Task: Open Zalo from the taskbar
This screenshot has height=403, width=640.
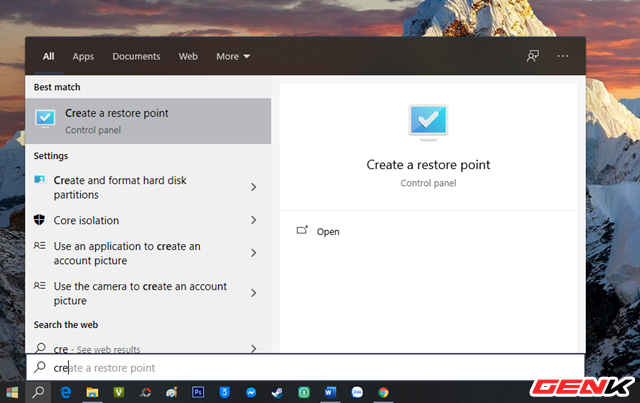Action: [357, 392]
